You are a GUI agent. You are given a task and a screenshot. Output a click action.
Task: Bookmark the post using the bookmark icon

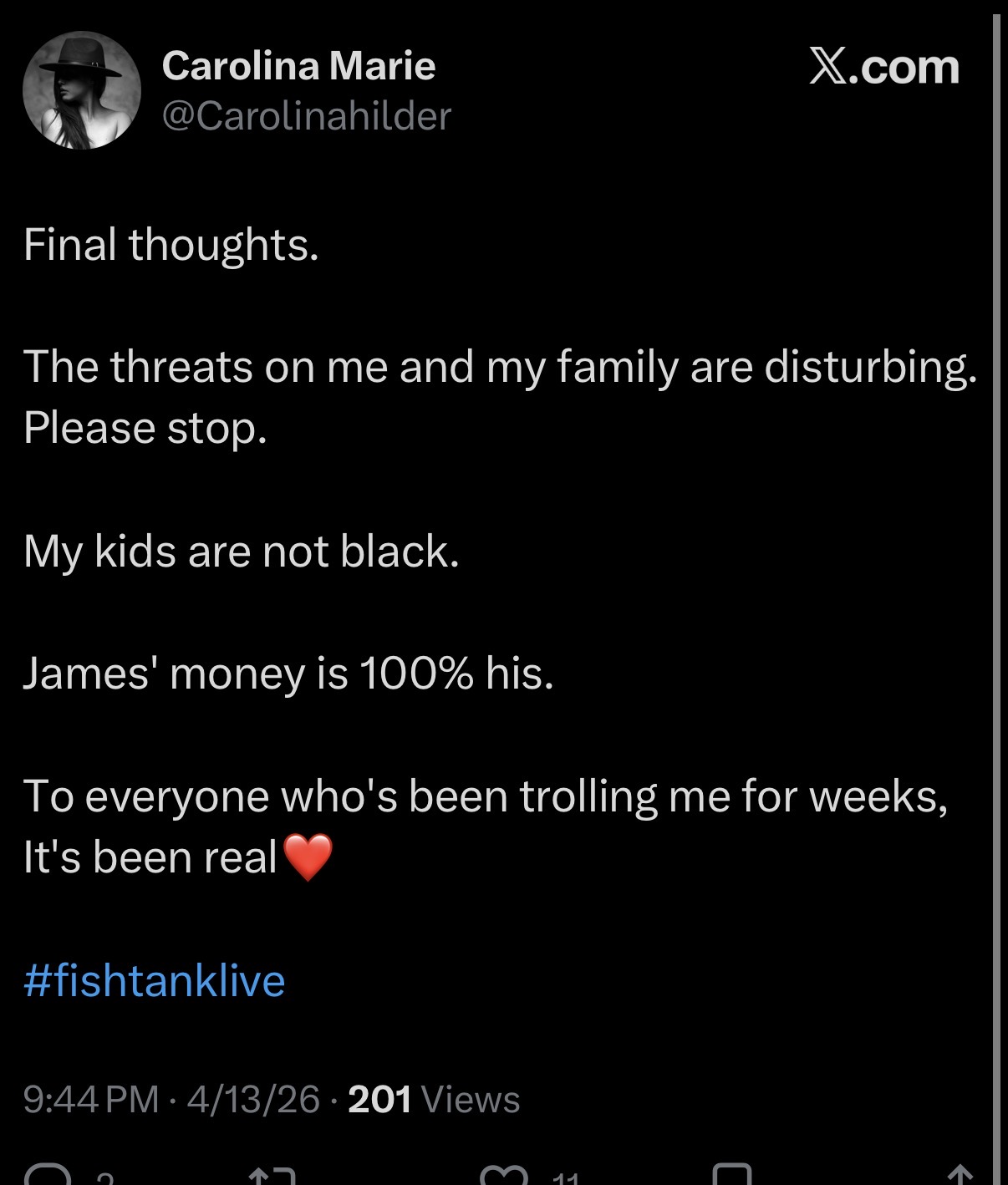point(731,1174)
